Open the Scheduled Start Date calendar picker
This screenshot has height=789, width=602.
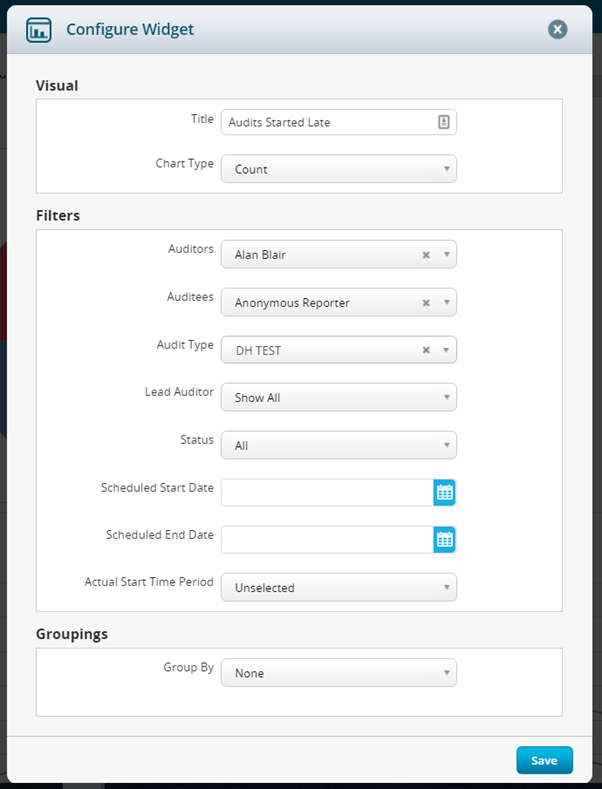444,493
